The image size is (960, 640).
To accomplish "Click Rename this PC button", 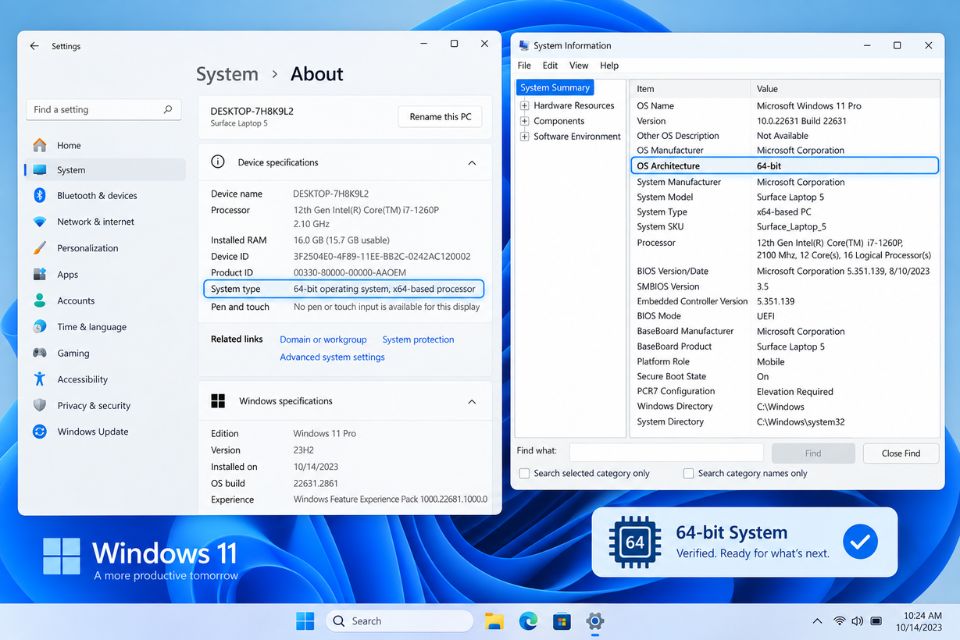I will (x=440, y=116).
